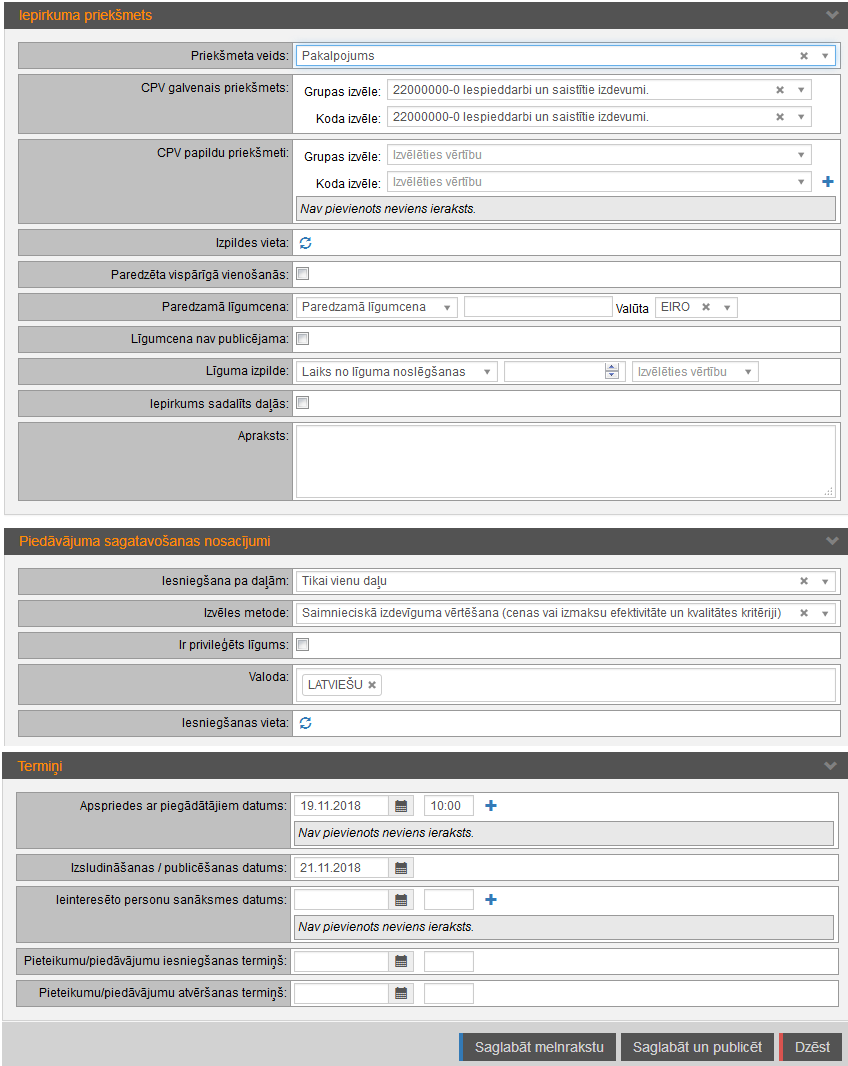848x1066 pixels.
Task: Click Saglabāt melnrakstu button
Action: point(538,1047)
